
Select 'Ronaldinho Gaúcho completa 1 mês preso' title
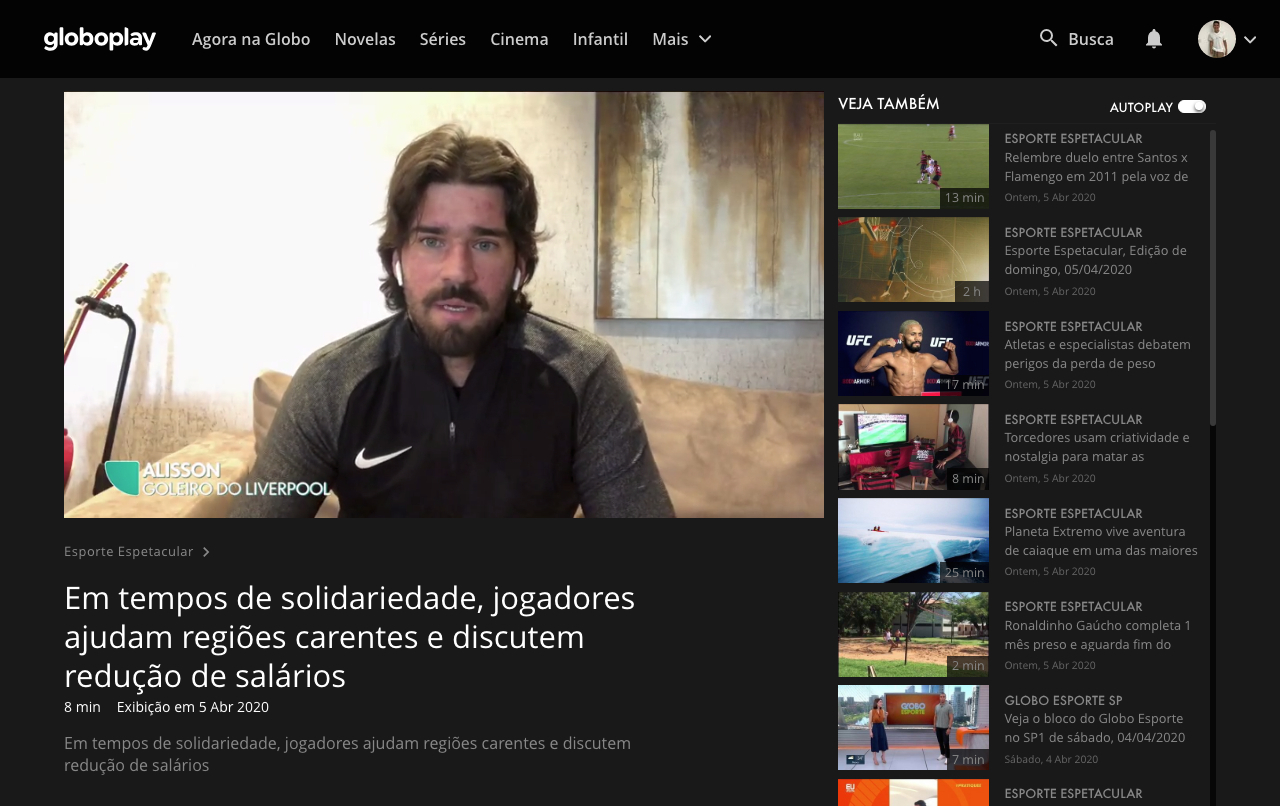[x=1098, y=635]
